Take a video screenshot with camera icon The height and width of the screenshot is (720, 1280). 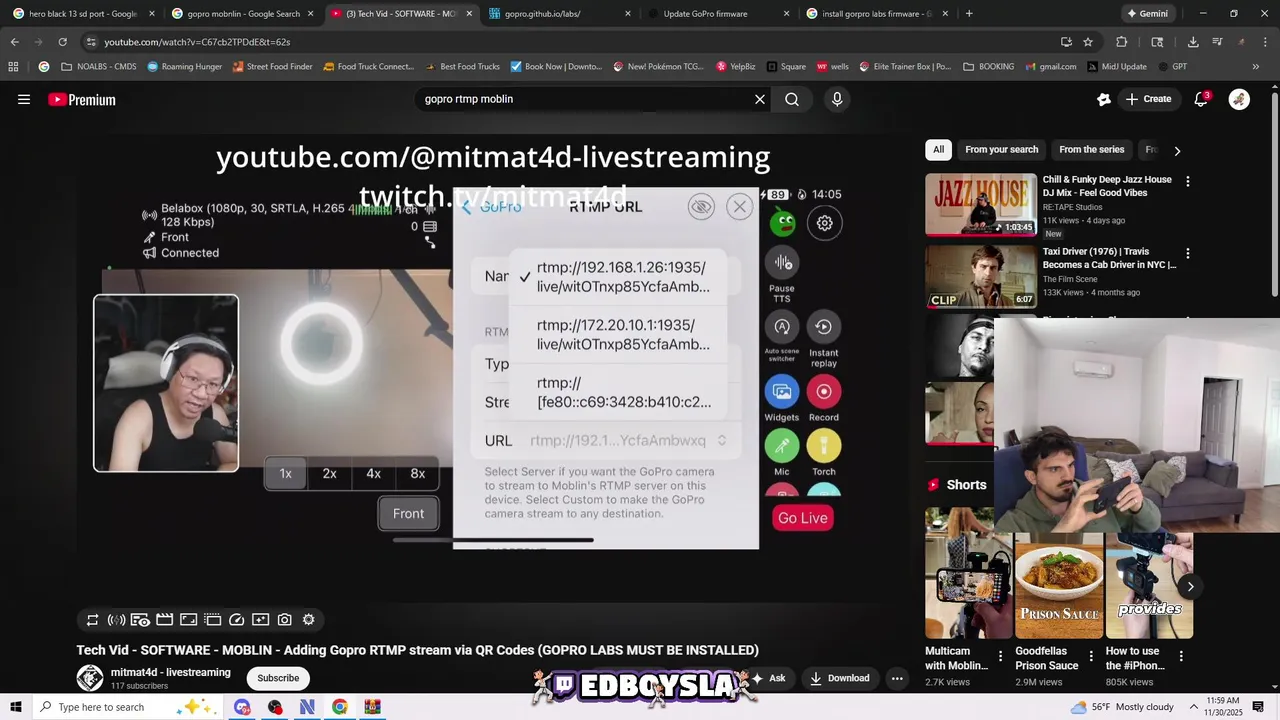tap(284, 620)
